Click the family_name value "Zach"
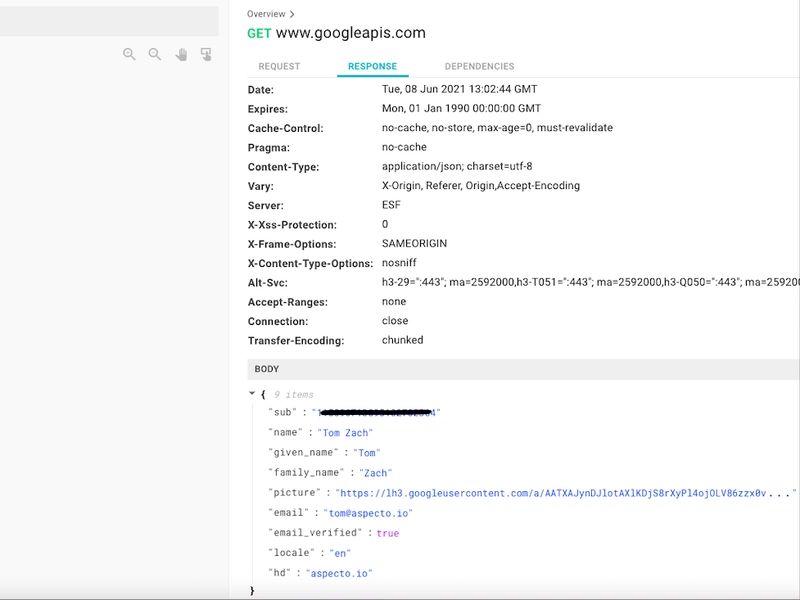Image resolution: width=800 pixels, height=600 pixels. pos(376,473)
